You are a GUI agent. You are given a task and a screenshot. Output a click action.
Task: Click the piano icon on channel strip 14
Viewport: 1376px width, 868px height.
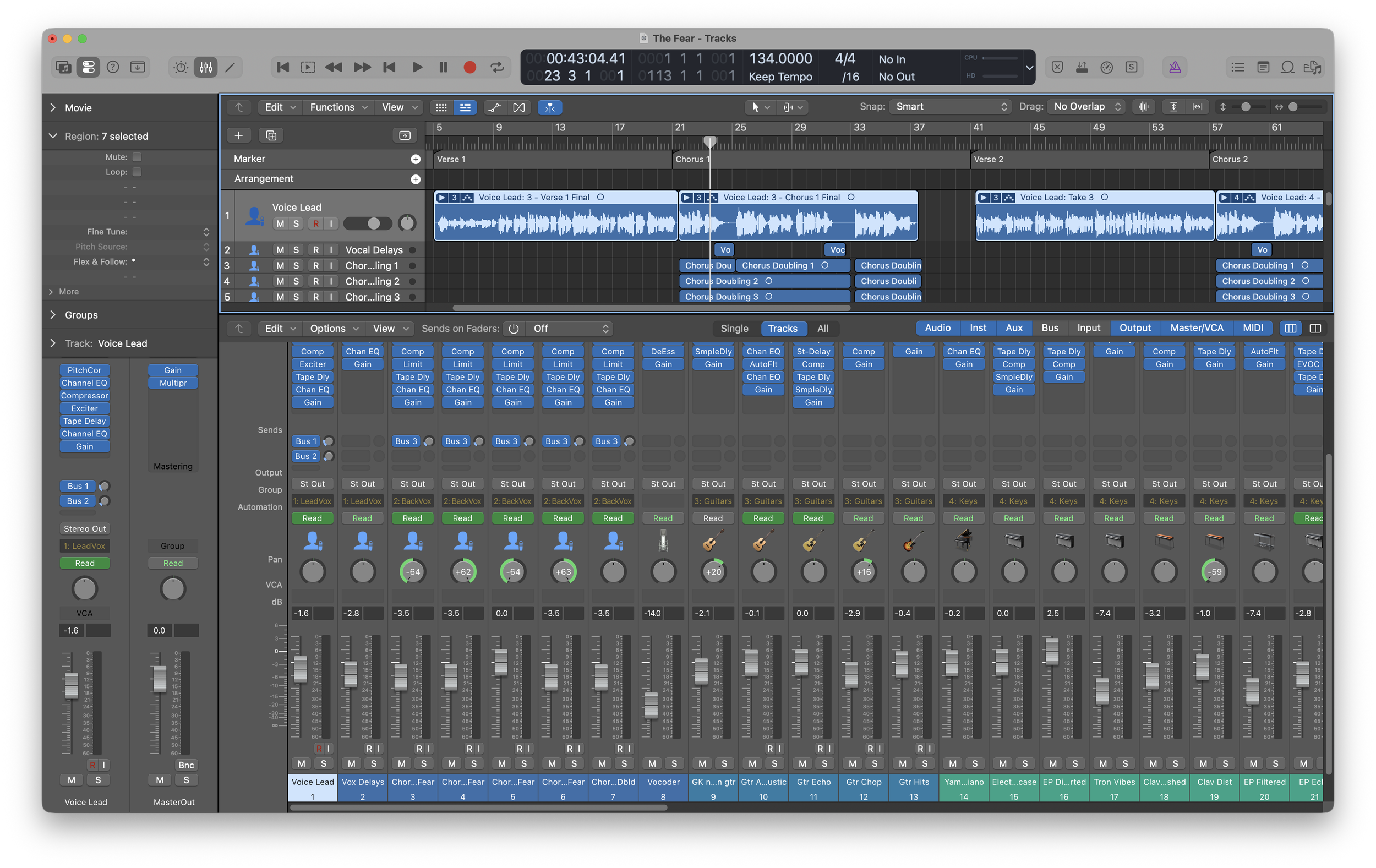(x=964, y=540)
